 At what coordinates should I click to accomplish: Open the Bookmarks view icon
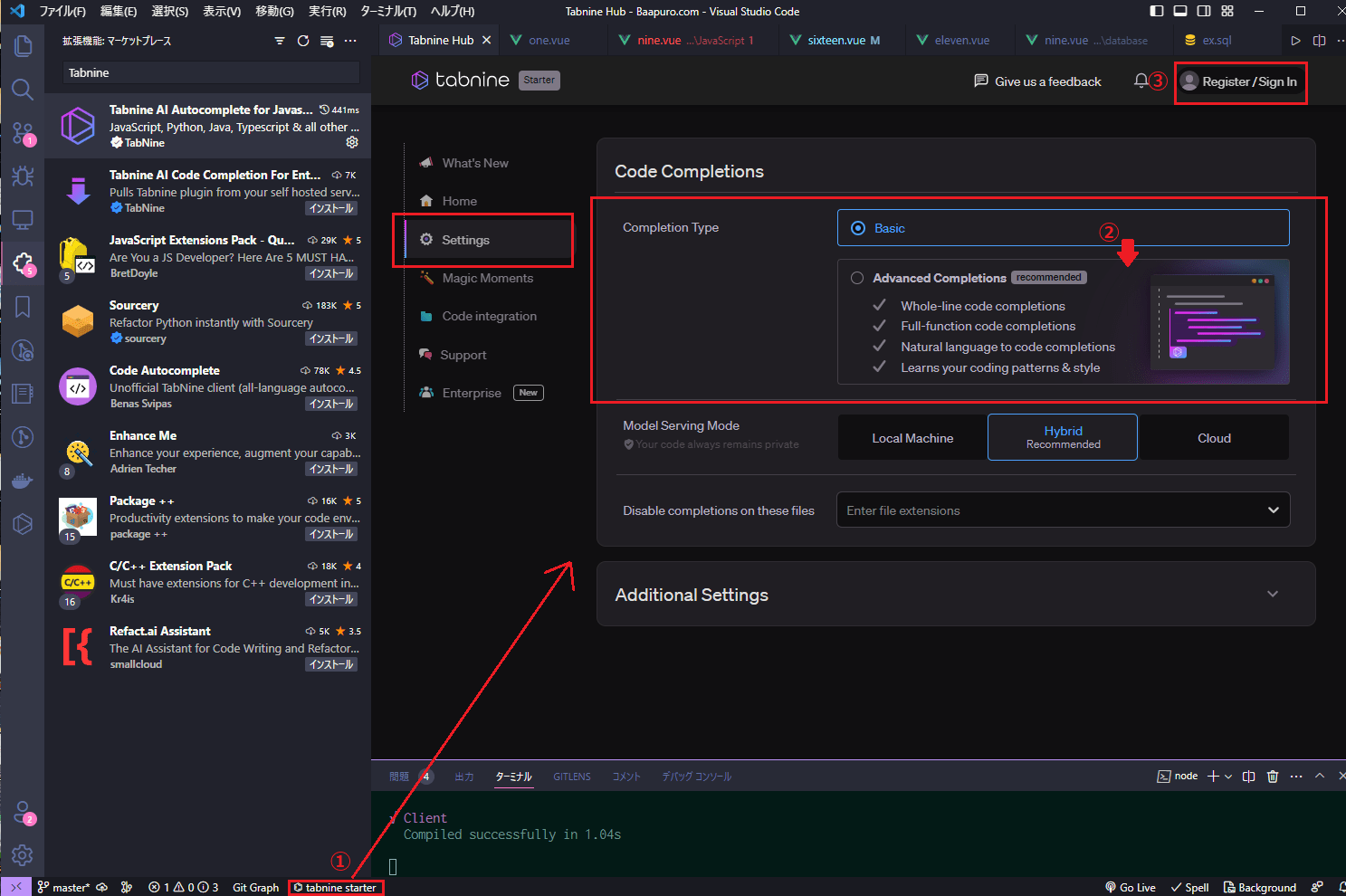23,307
